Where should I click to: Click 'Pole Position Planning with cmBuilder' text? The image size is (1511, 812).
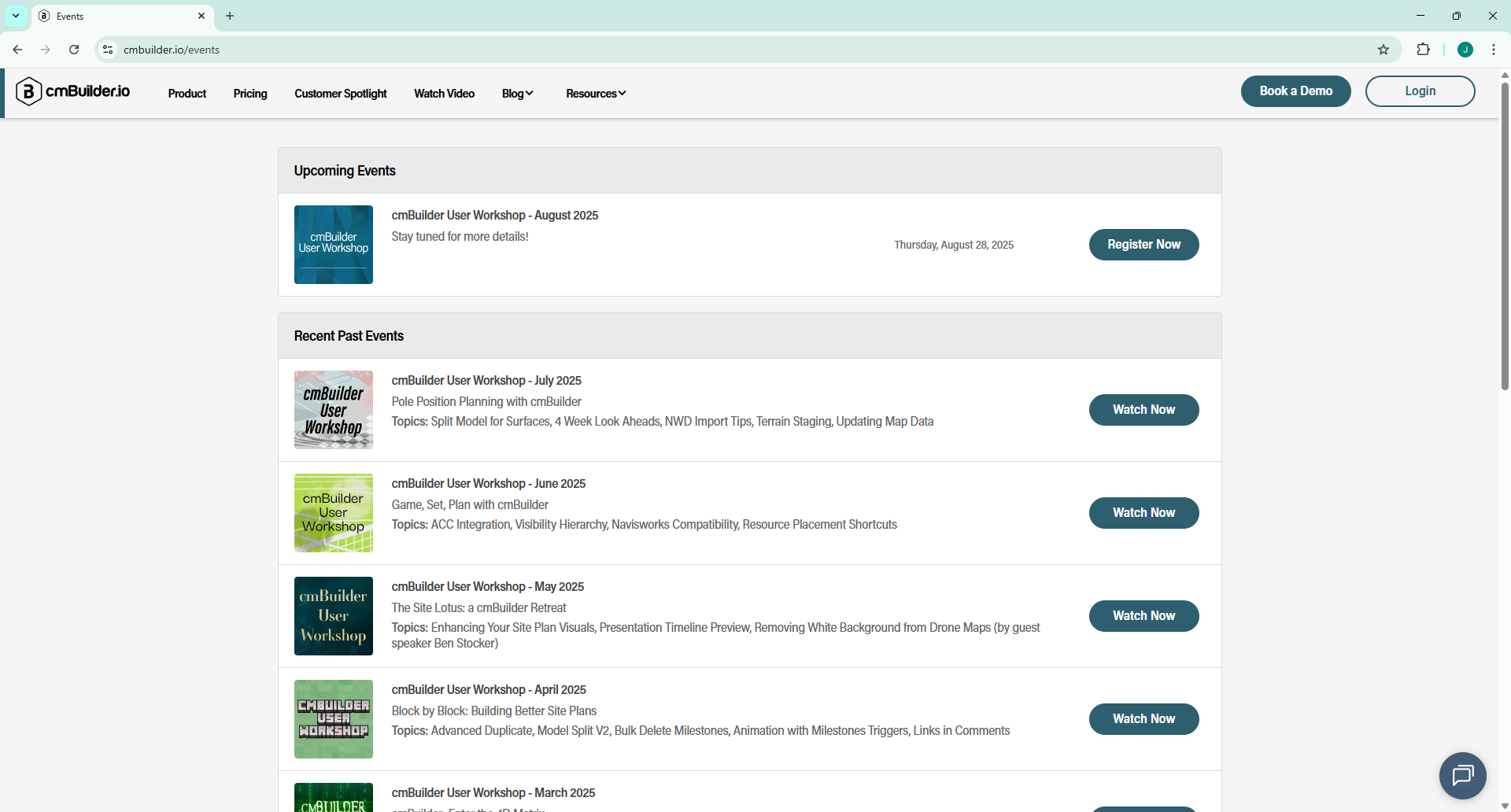click(486, 402)
